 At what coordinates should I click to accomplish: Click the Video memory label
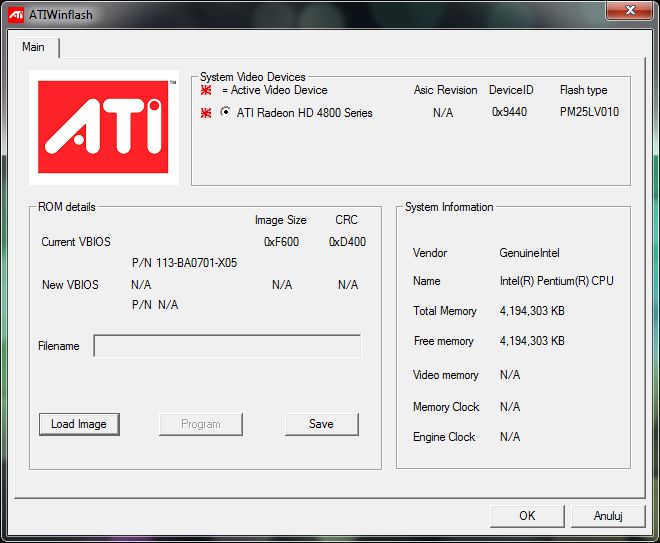click(445, 375)
